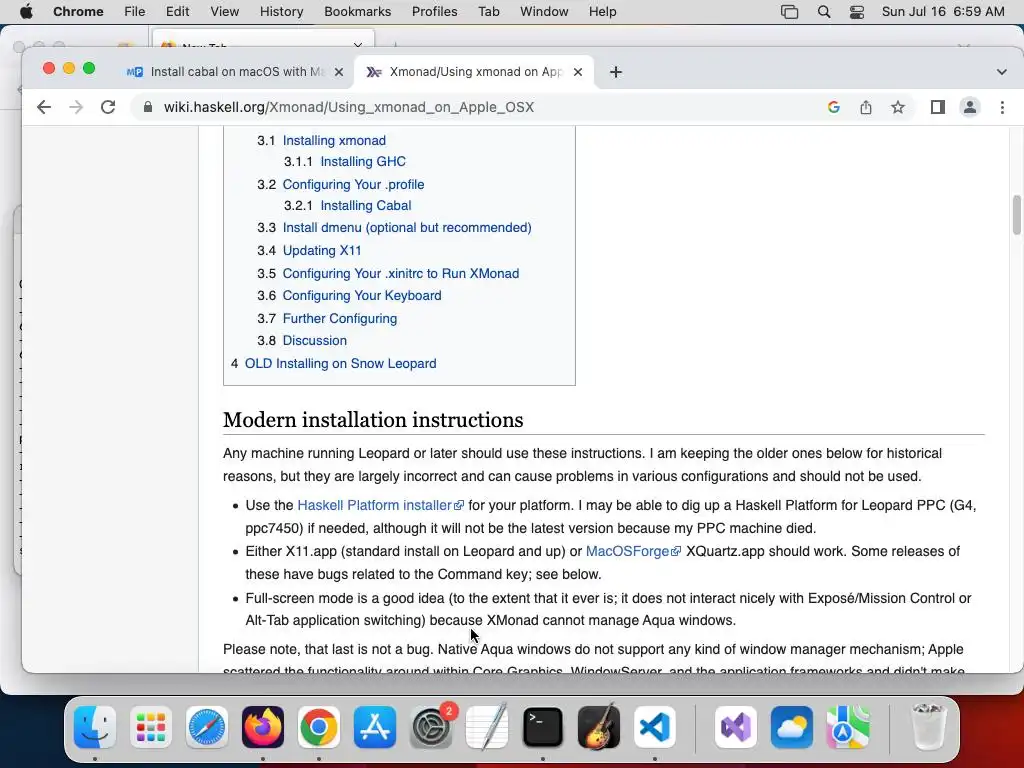Image resolution: width=1024 pixels, height=768 pixels.
Task: Open the Chrome profile avatar
Action: click(970, 107)
